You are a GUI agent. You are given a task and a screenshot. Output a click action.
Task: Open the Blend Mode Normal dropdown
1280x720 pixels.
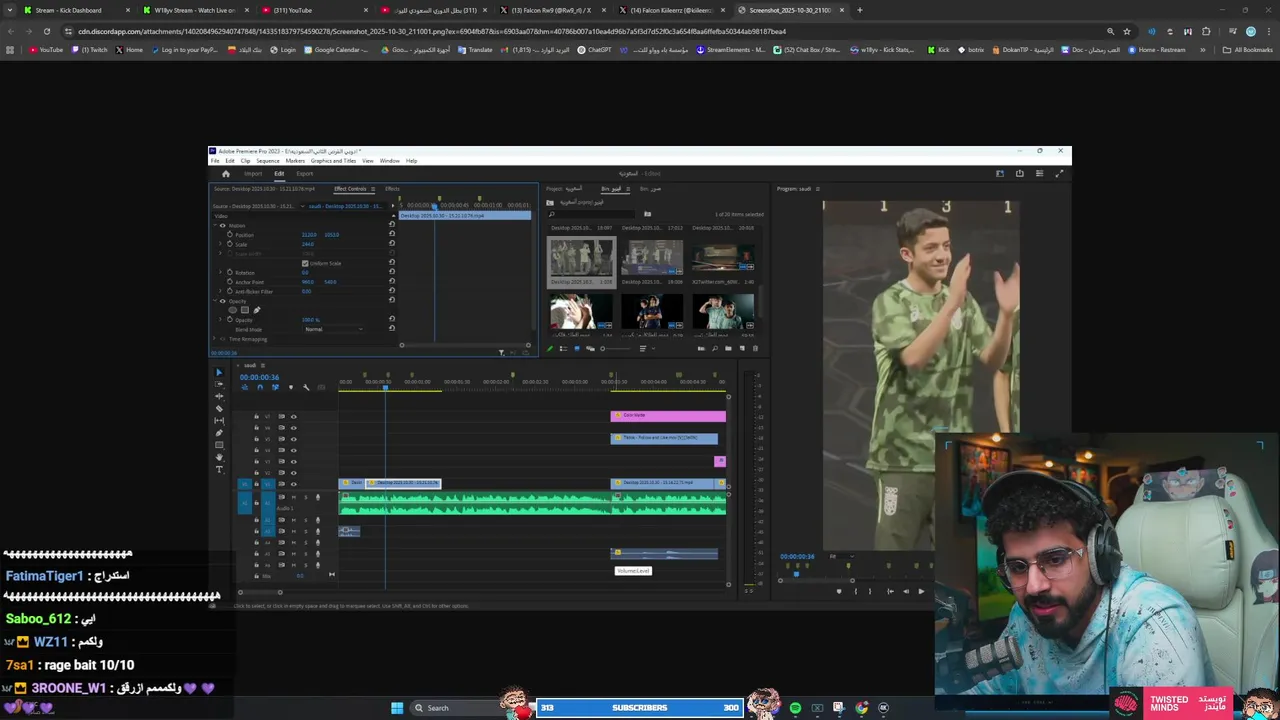[x=334, y=329]
